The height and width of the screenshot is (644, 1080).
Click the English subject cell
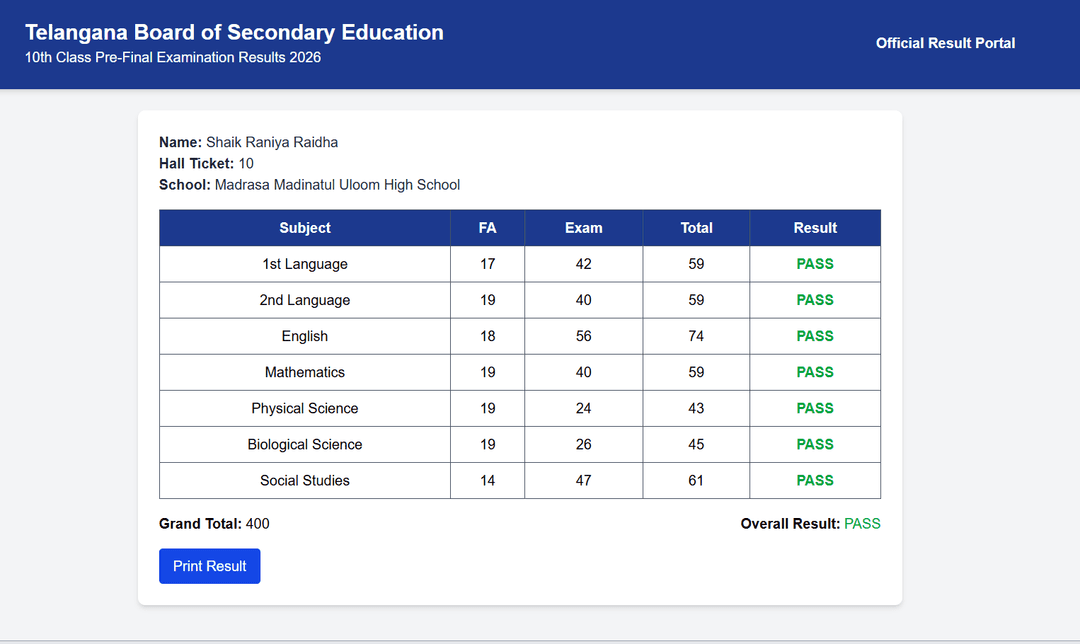[x=304, y=336]
